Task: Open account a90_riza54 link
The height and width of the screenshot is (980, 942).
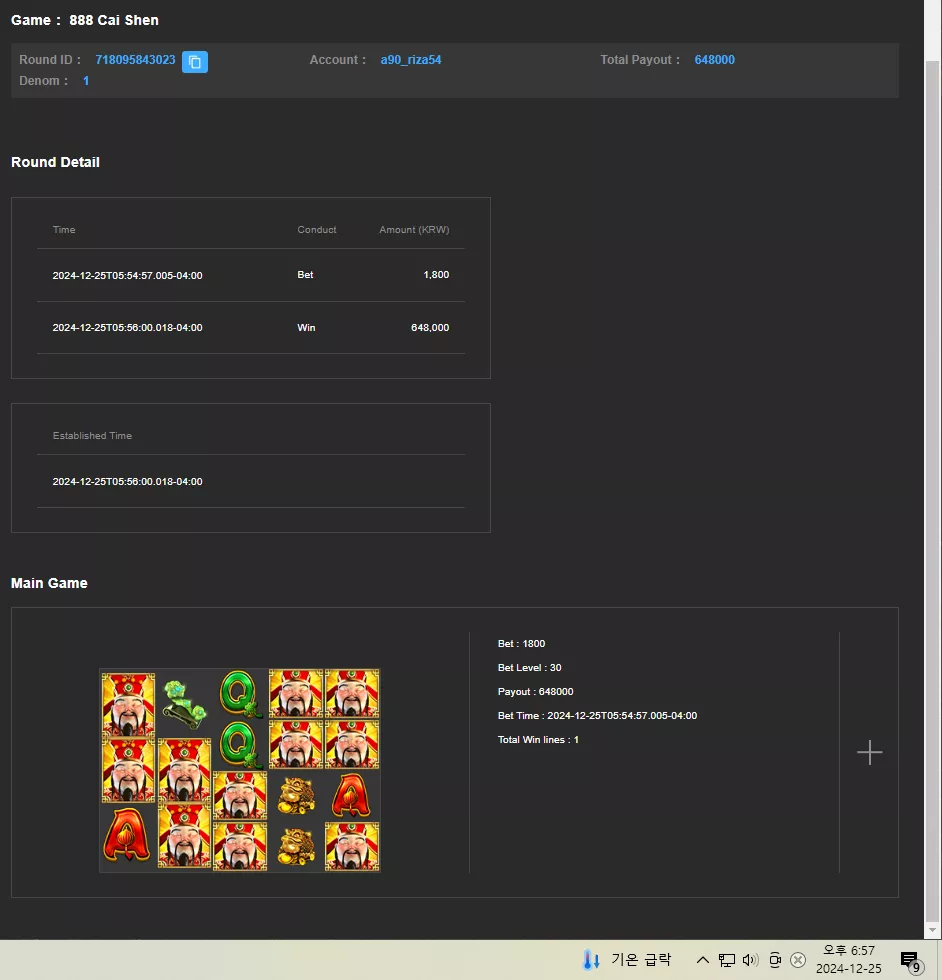Action: pos(411,60)
